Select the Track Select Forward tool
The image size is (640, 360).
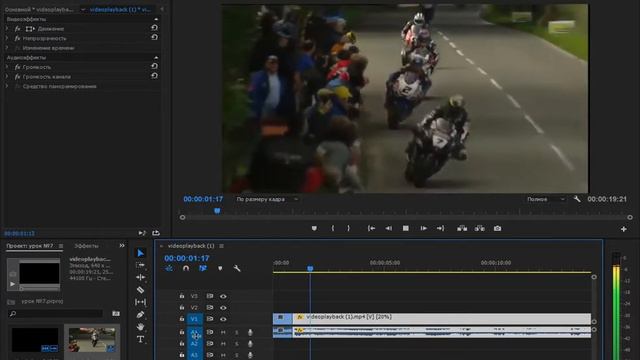click(x=140, y=265)
